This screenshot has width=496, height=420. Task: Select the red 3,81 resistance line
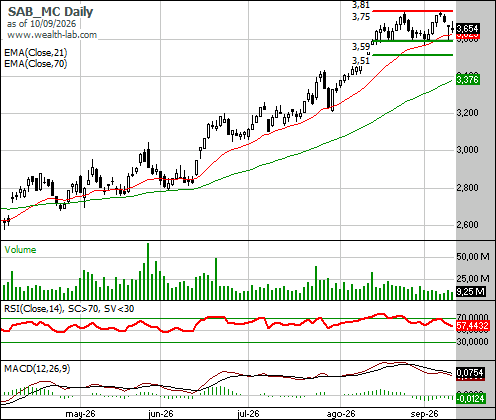coord(412,11)
